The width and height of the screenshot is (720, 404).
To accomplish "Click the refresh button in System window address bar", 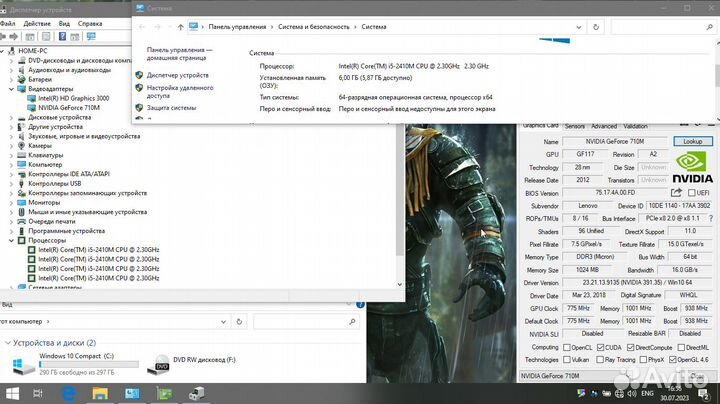I will (x=596, y=27).
